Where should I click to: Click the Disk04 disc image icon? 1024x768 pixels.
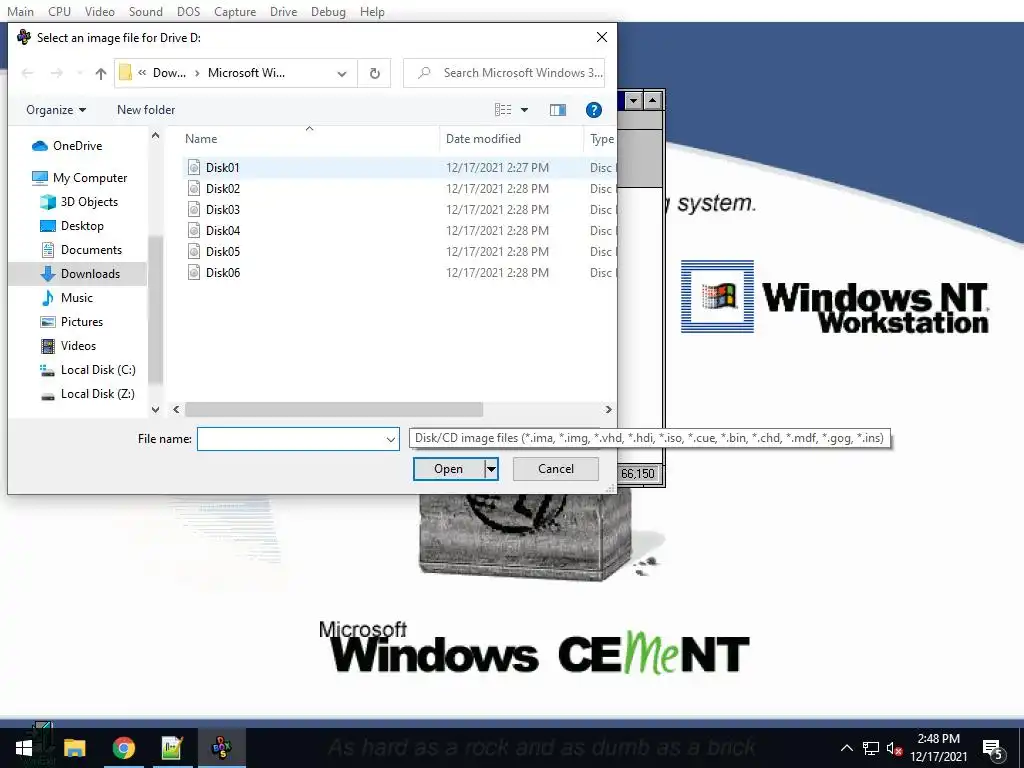(x=194, y=231)
